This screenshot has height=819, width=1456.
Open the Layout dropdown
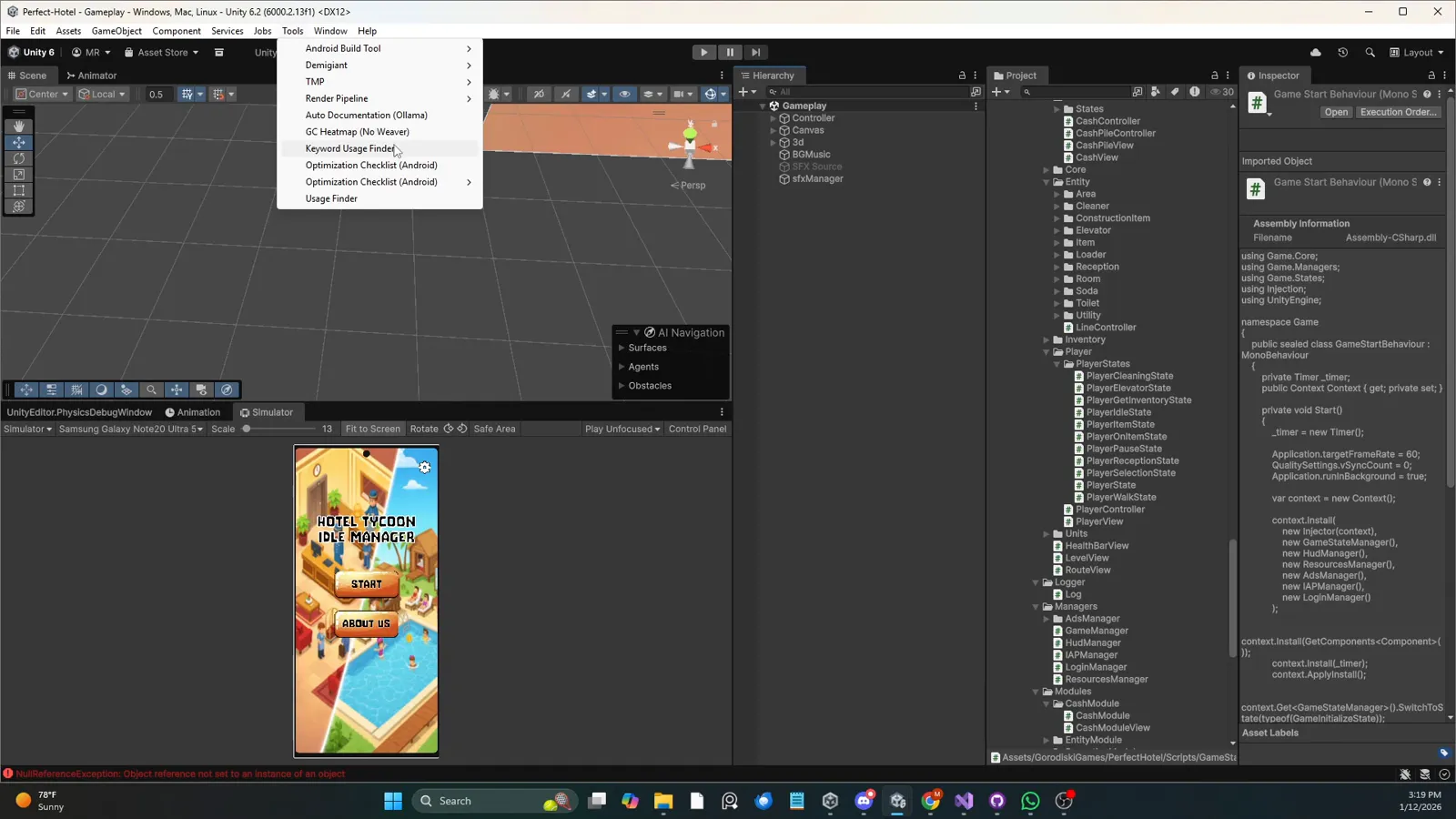1416,53
